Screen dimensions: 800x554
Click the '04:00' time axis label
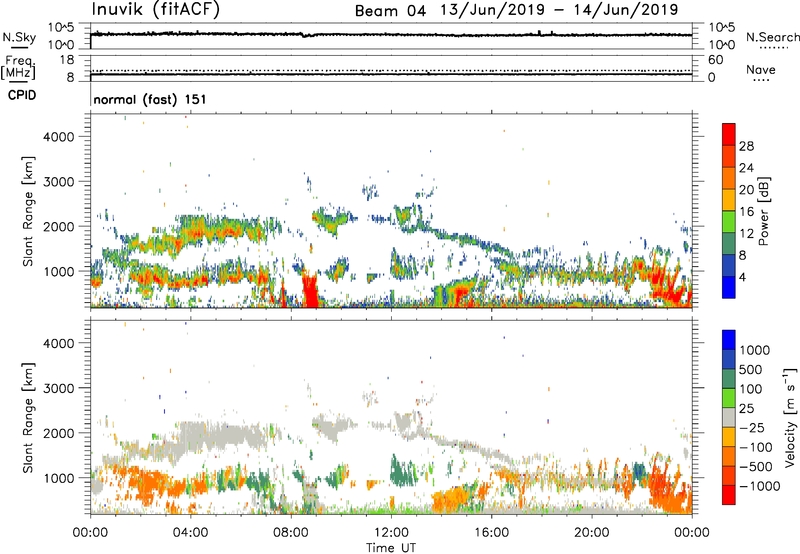coord(190,533)
